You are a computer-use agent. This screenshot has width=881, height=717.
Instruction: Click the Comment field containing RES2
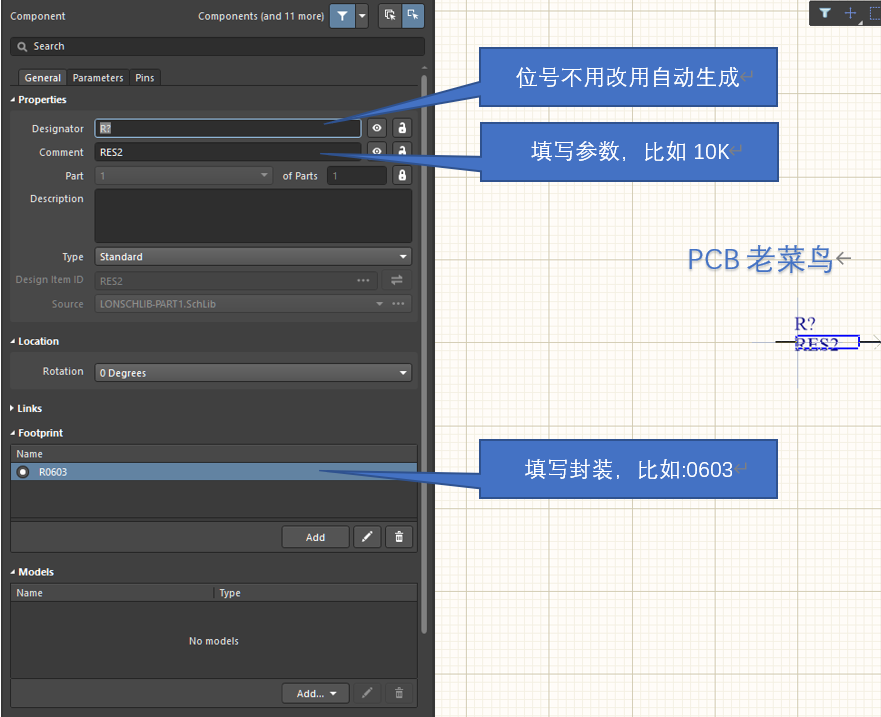pyautogui.click(x=227, y=152)
